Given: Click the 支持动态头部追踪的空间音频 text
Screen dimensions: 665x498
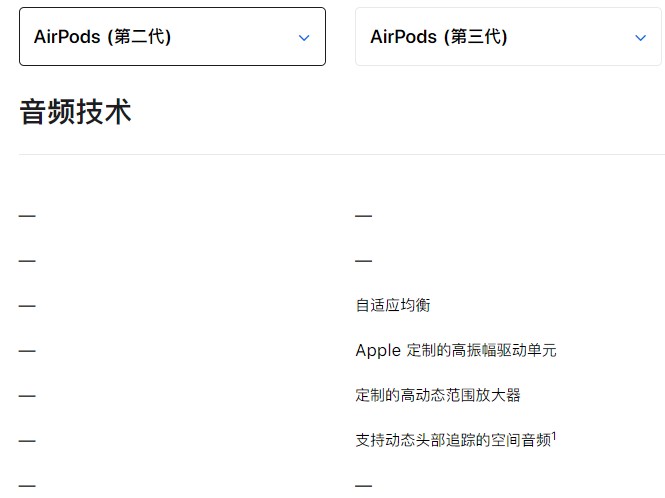Looking at the screenshot, I should point(452,440).
